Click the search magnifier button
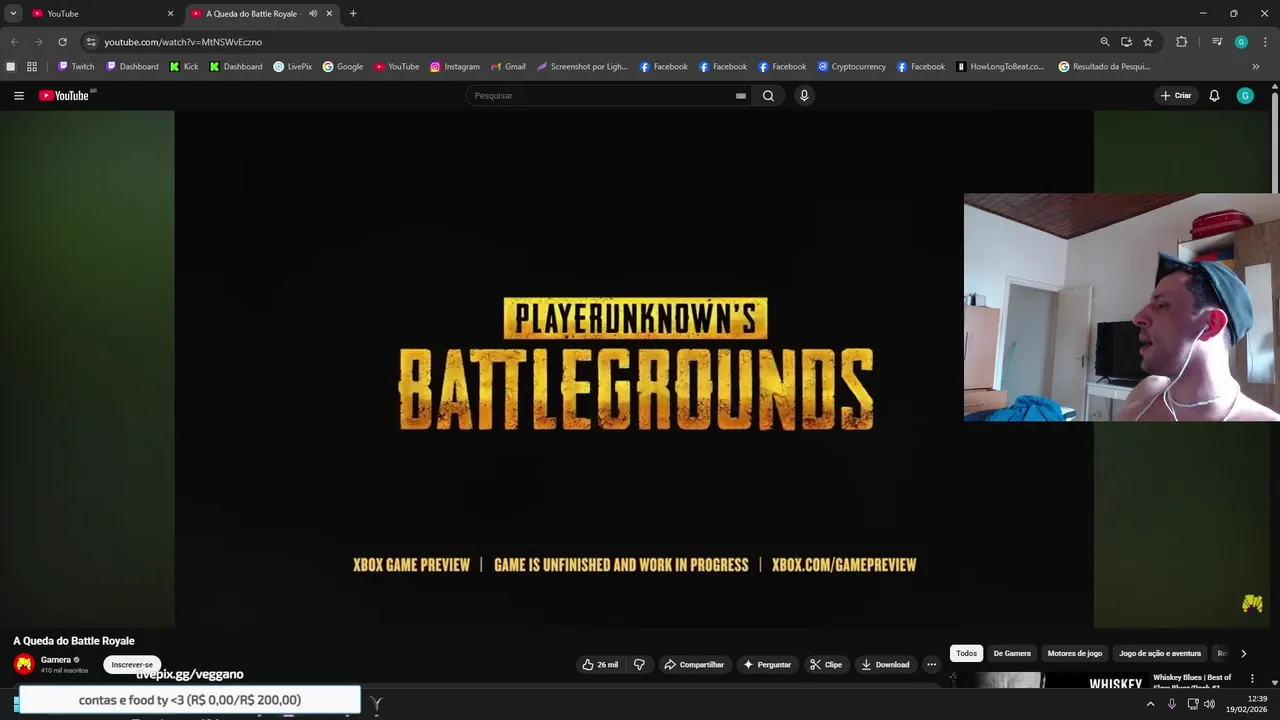1280x720 pixels. tap(768, 96)
